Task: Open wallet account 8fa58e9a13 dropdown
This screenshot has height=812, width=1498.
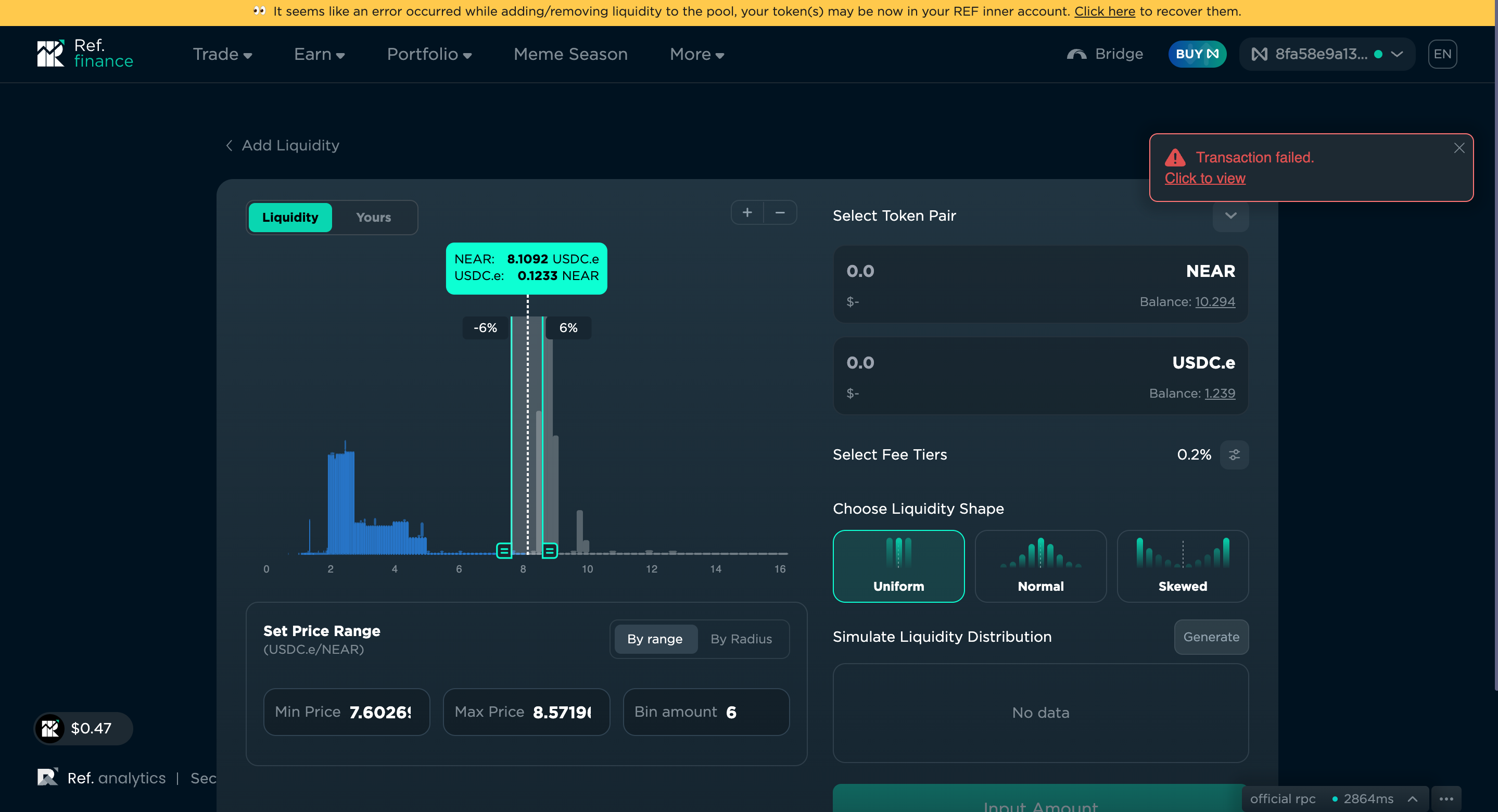Action: tap(1326, 54)
